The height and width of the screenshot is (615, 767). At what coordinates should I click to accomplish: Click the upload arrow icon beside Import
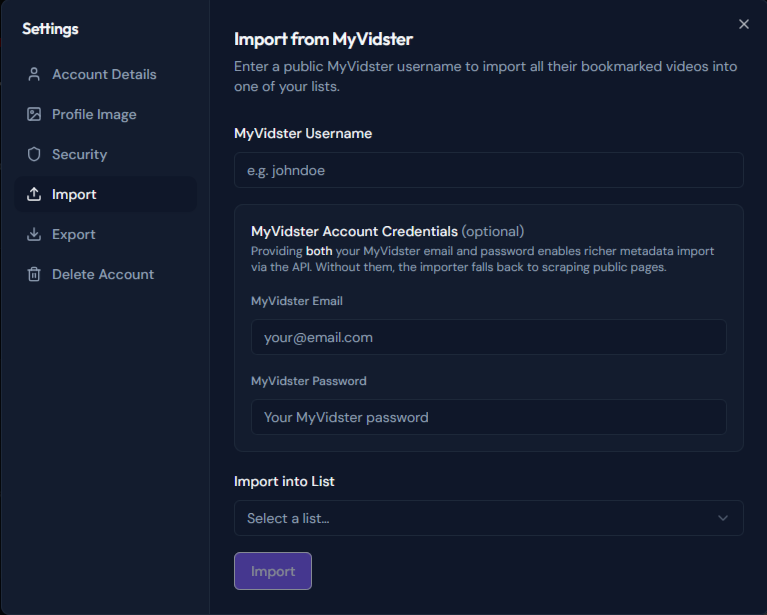tap(34, 194)
